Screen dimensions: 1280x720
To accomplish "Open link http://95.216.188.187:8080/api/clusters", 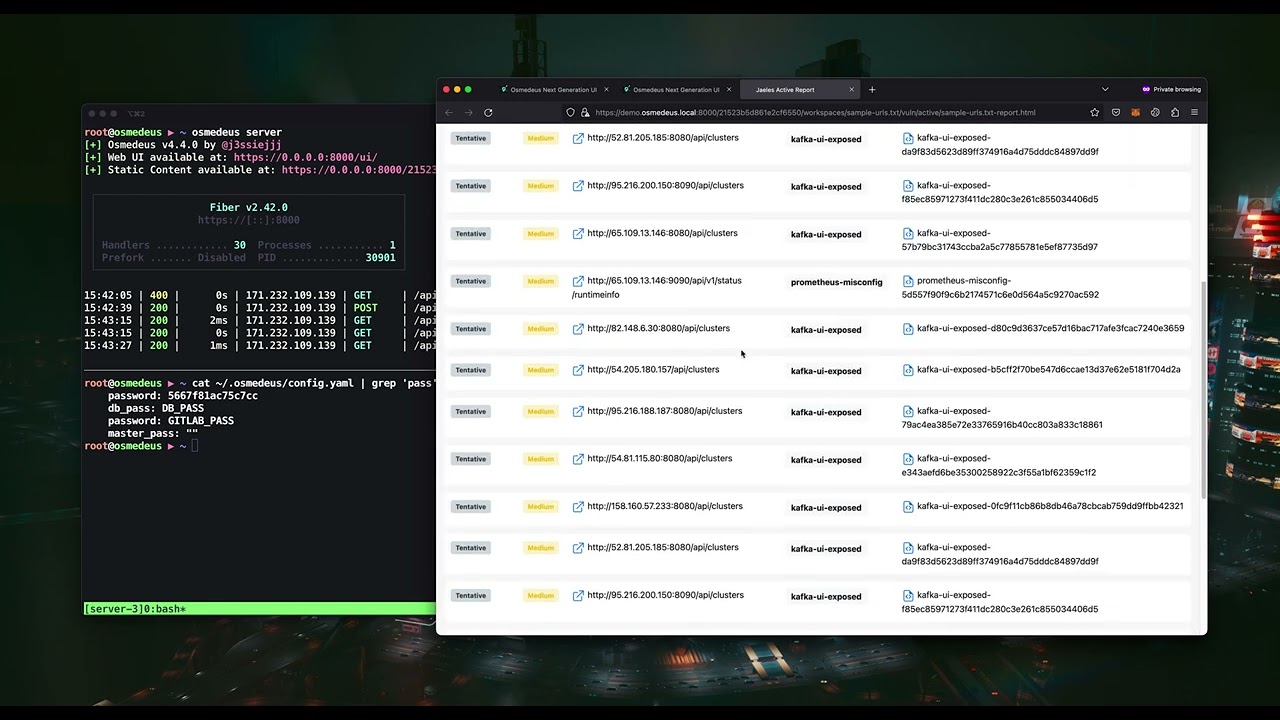I will [664, 410].
